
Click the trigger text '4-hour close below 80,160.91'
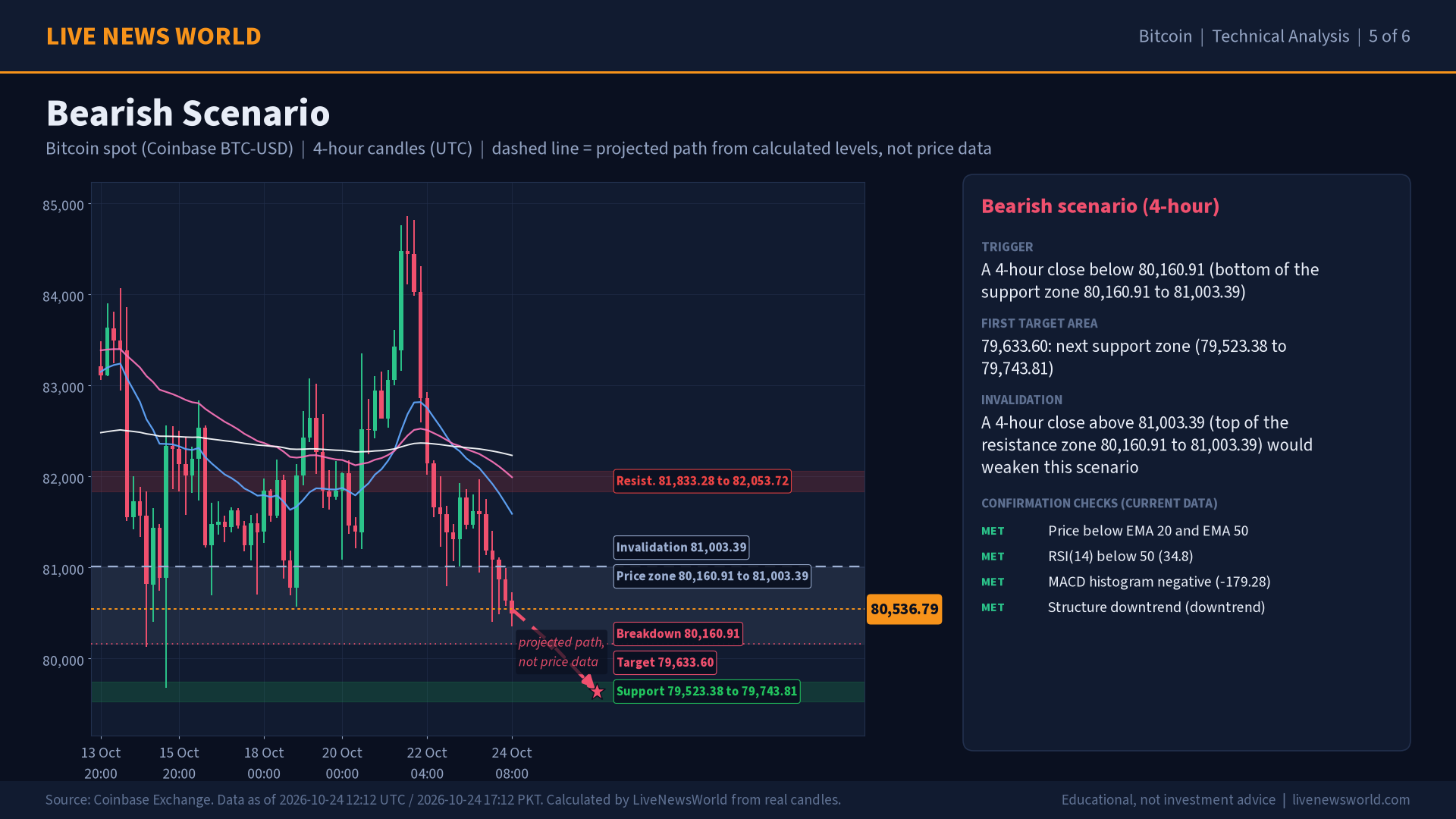pyautogui.click(x=1100, y=270)
